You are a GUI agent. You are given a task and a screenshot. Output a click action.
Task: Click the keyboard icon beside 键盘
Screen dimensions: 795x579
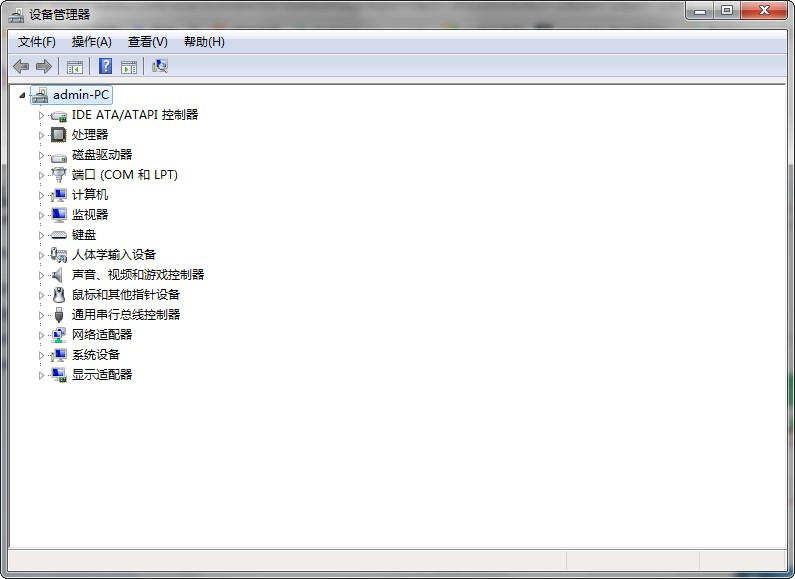[x=59, y=235]
